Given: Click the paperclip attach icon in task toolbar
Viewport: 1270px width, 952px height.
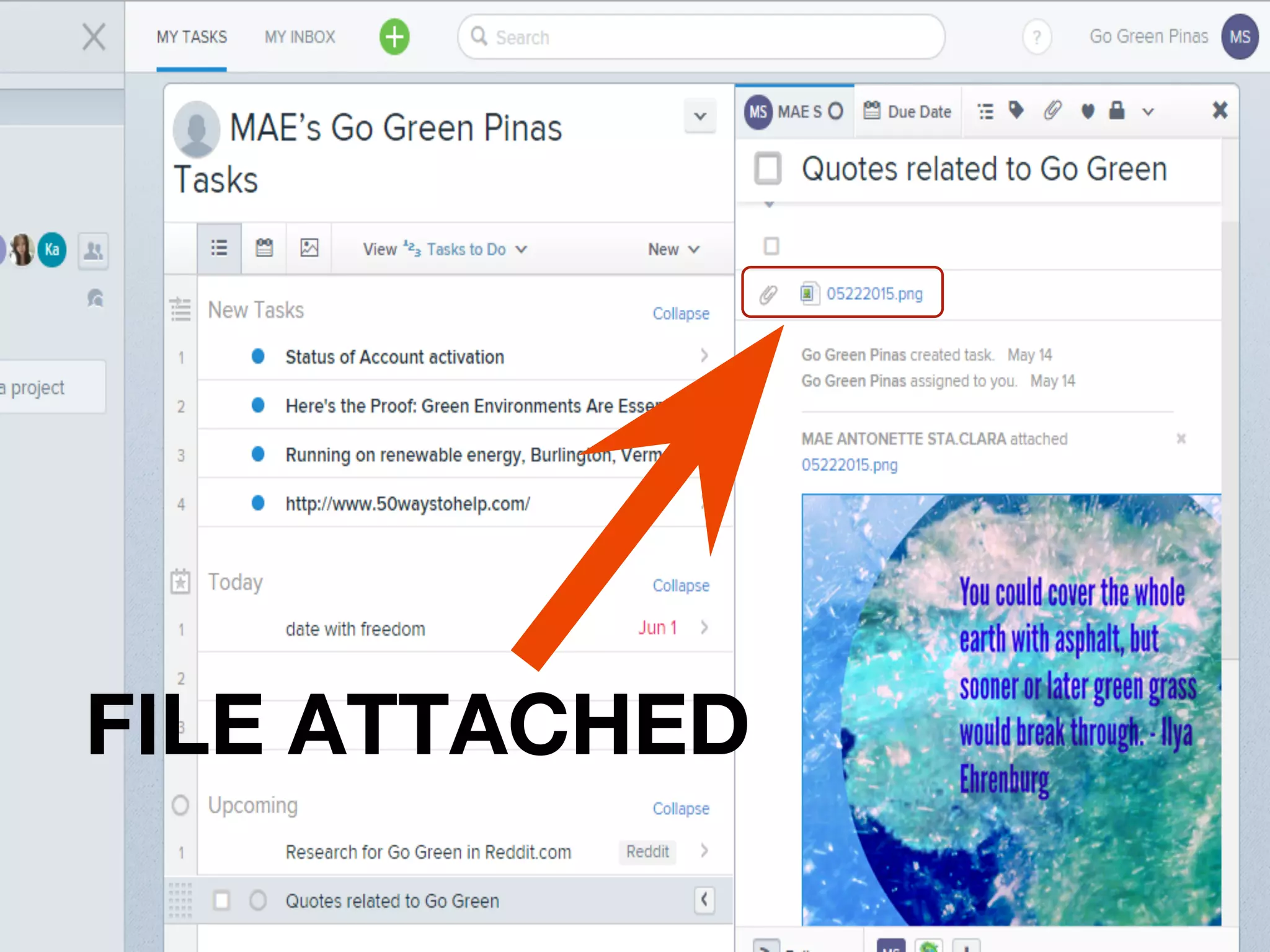Looking at the screenshot, I should 1052,111.
